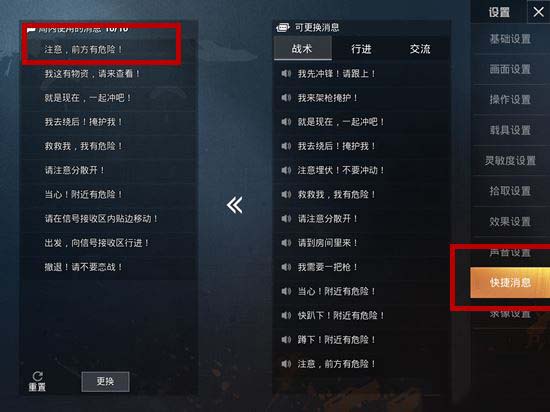Play speaker icon for 快趴下！附近有危险！

click(286, 315)
